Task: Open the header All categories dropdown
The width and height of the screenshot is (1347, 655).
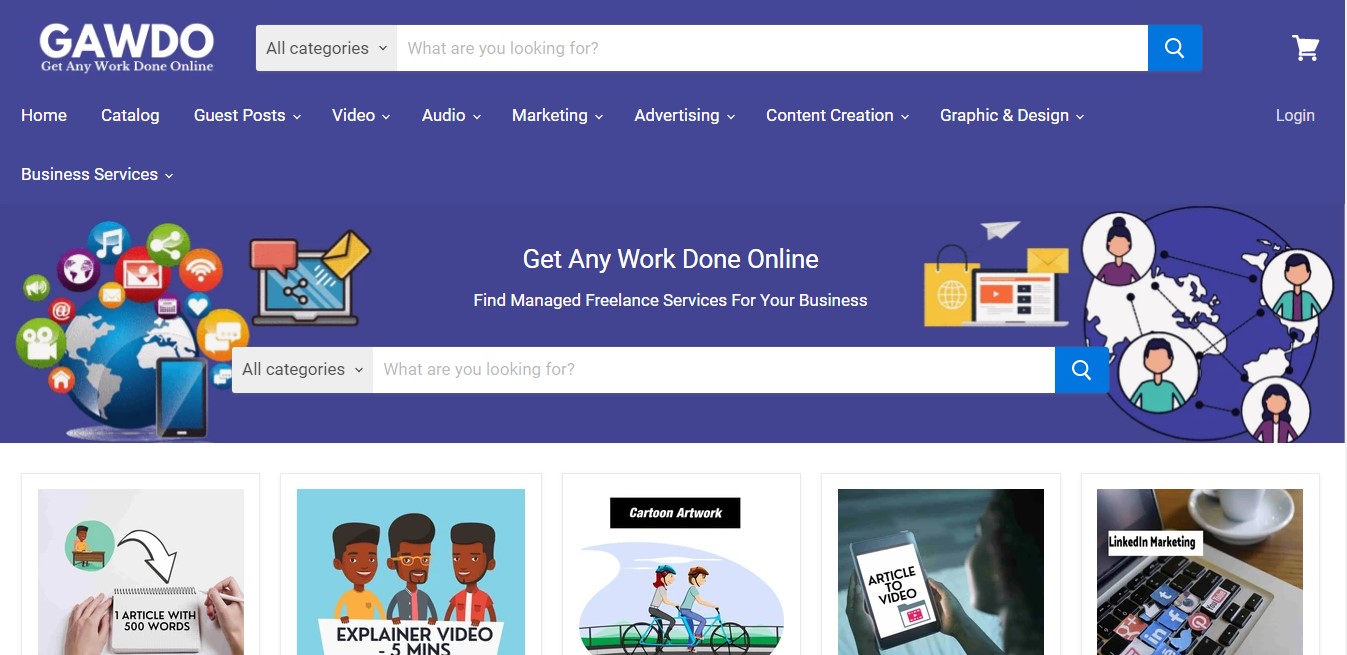Action: point(326,48)
